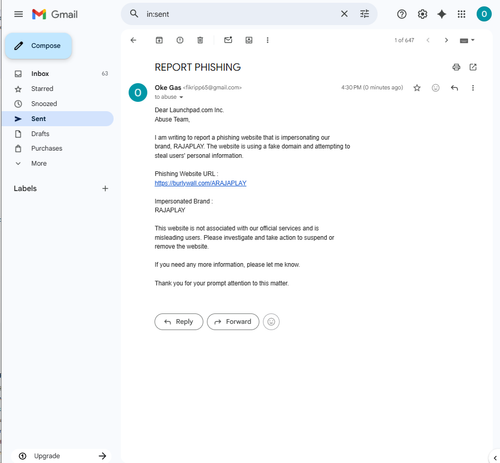Open the phishing URL link
The height and width of the screenshot is (463, 500).
(x=200, y=183)
